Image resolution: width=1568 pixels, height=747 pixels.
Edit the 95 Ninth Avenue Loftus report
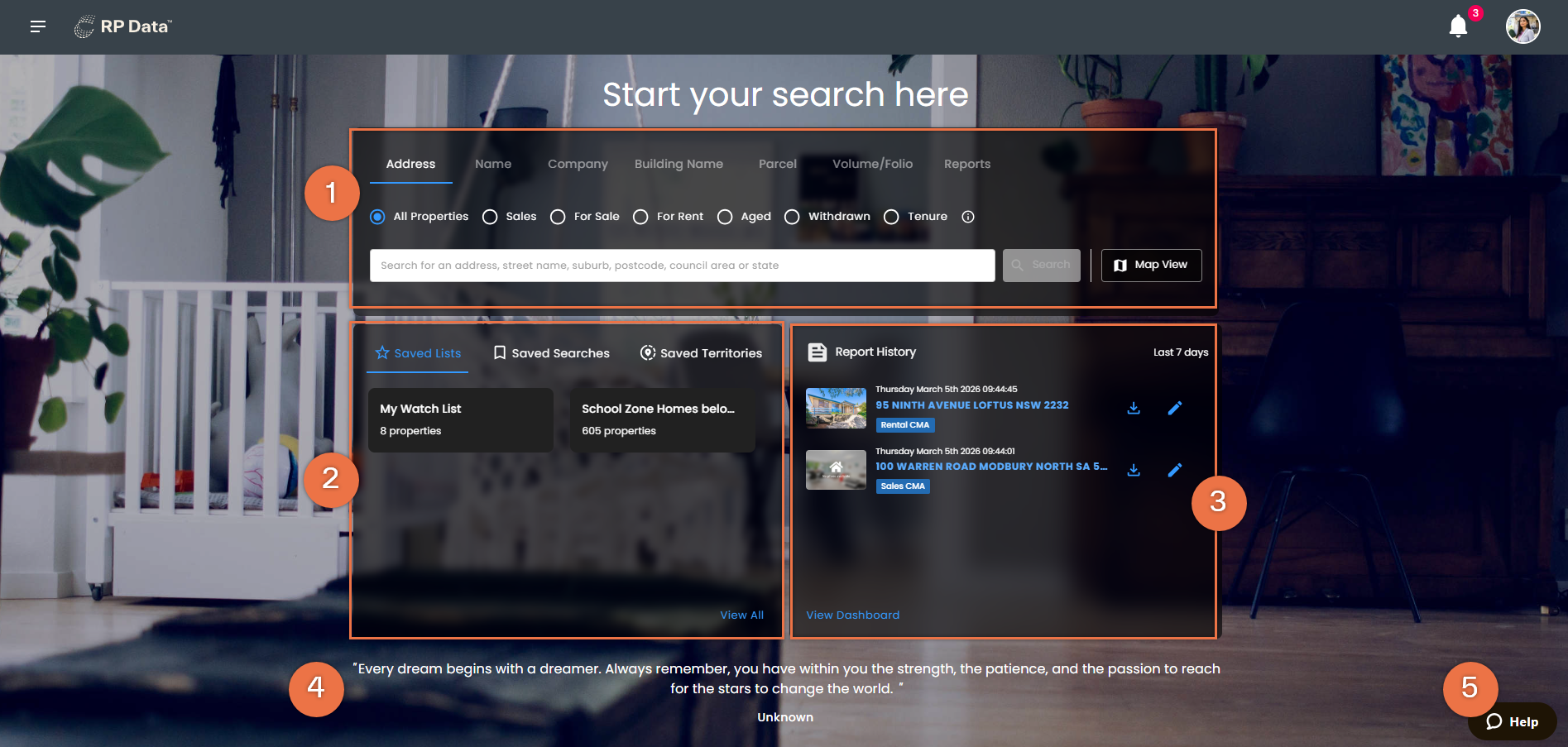(x=1175, y=408)
